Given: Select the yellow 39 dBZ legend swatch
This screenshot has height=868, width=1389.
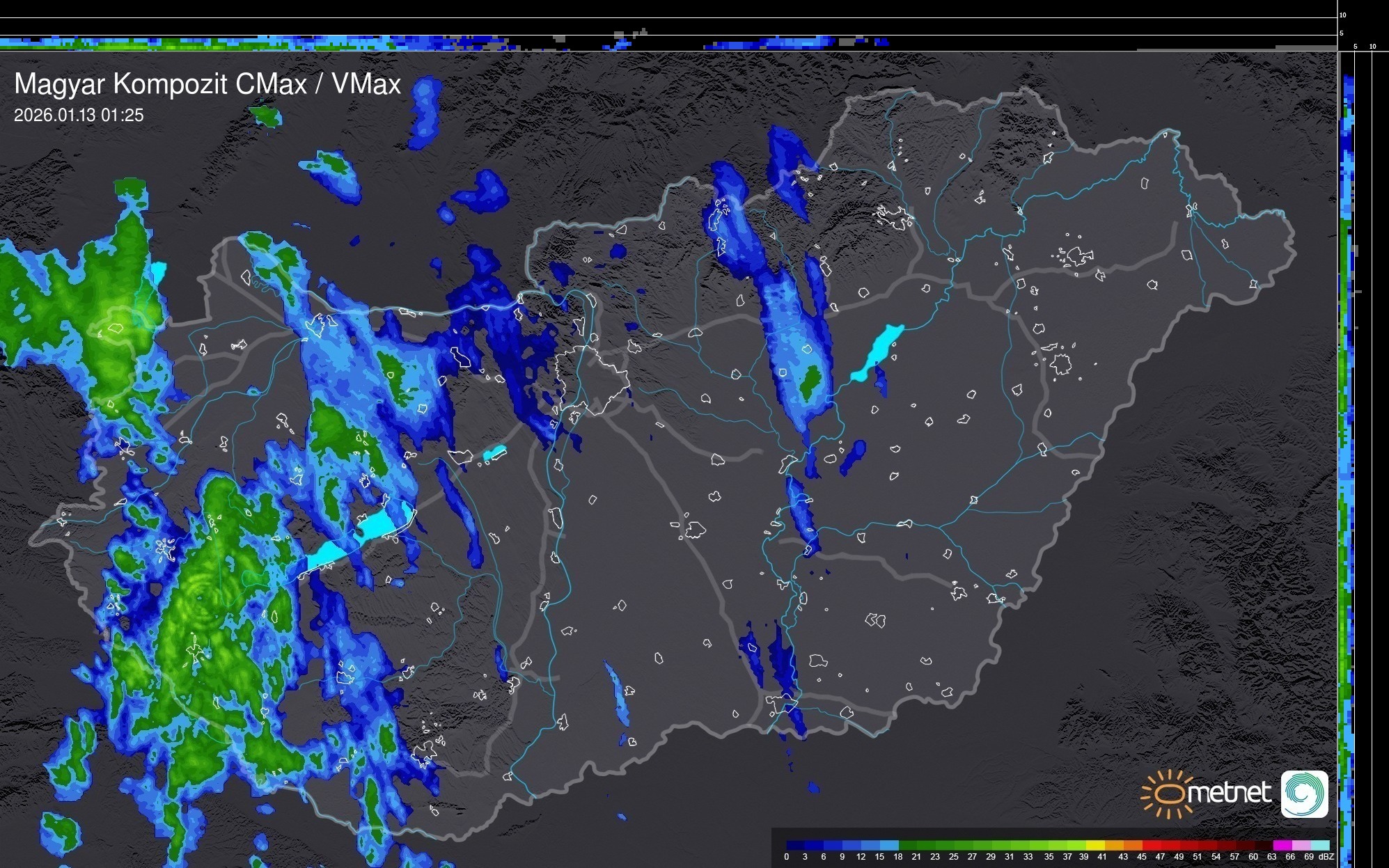Looking at the screenshot, I should [x=1094, y=846].
